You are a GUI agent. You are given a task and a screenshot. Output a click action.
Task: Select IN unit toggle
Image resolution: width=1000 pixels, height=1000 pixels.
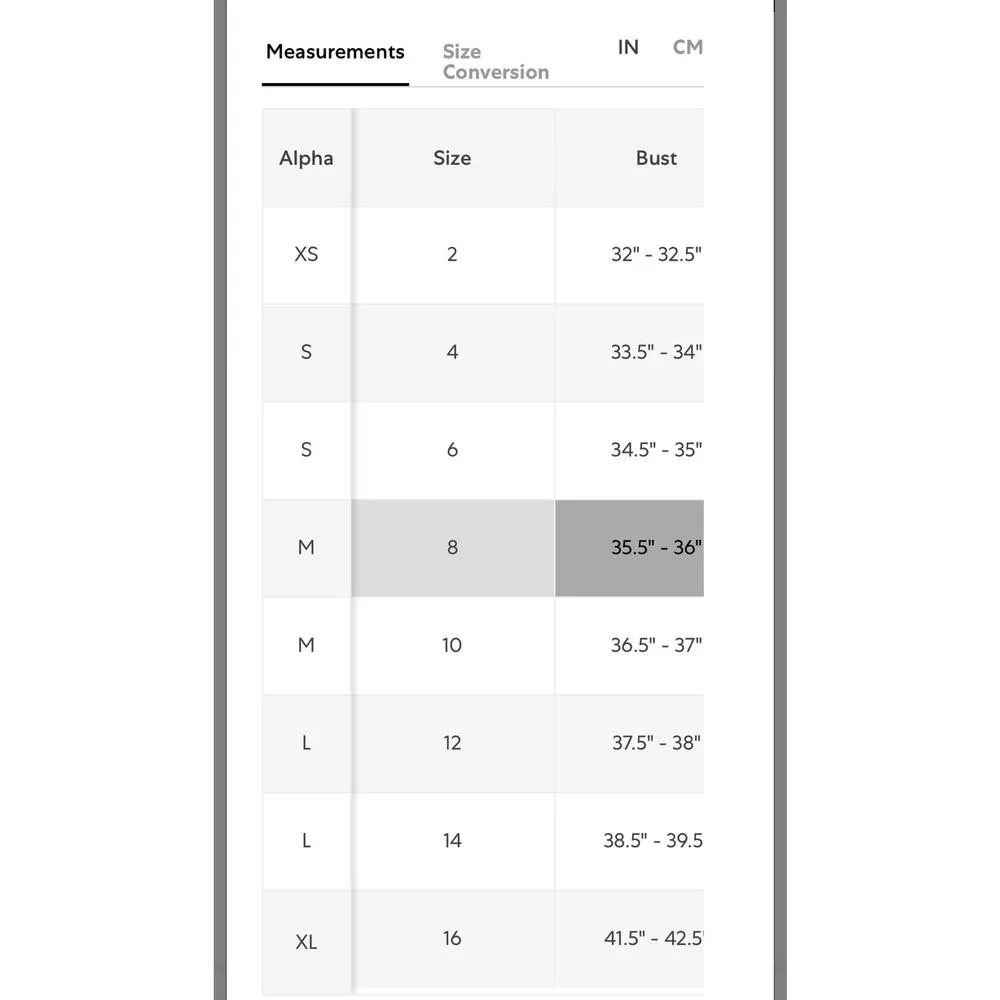point(628,47)
